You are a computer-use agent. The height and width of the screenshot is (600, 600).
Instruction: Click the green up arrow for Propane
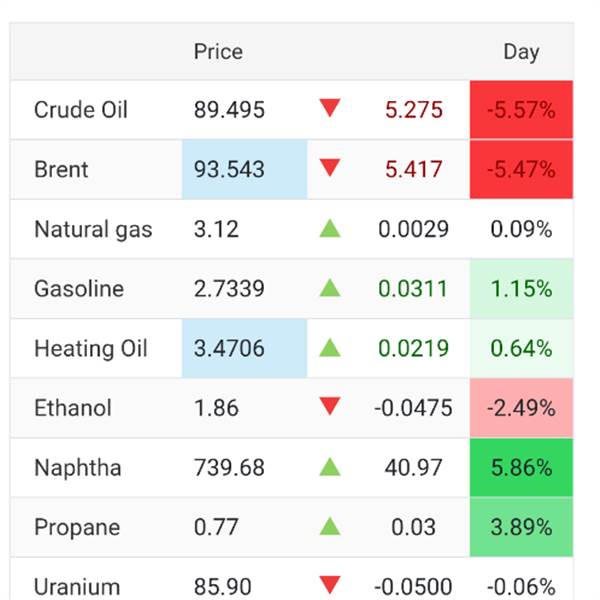pyautogui.click(x=330, y=527)
